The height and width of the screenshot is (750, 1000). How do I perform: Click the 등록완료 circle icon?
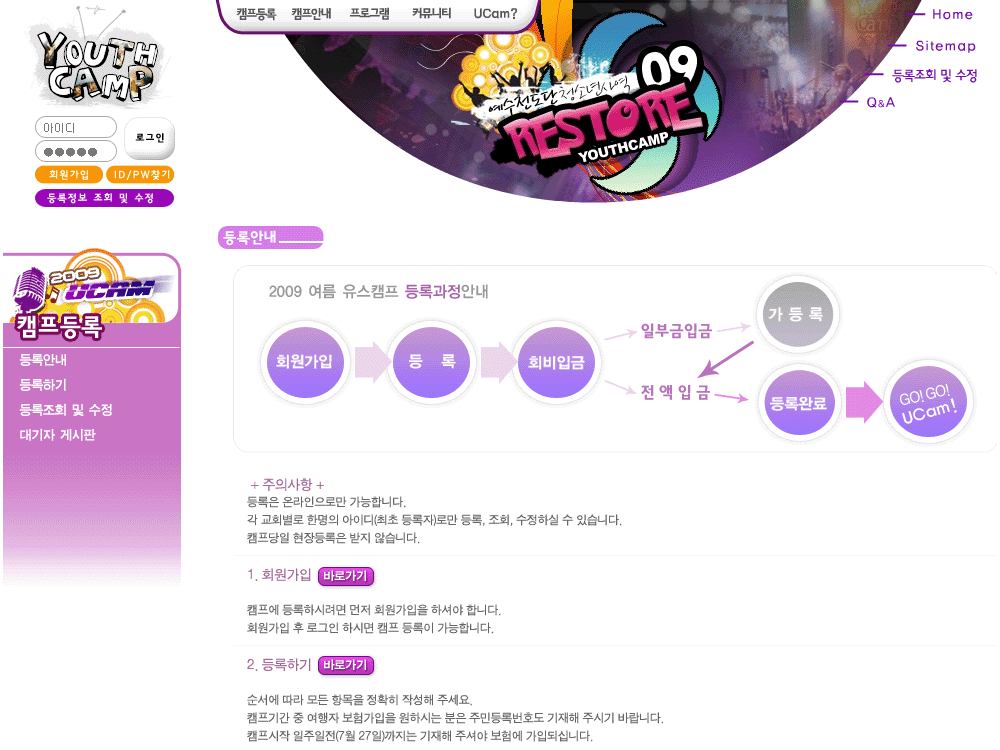(x=798, y=403)
